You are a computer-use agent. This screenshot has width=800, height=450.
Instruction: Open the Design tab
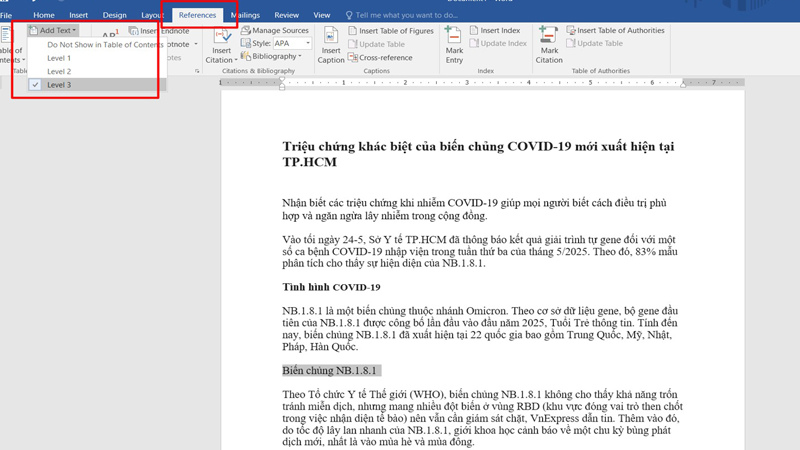(114, 15)
